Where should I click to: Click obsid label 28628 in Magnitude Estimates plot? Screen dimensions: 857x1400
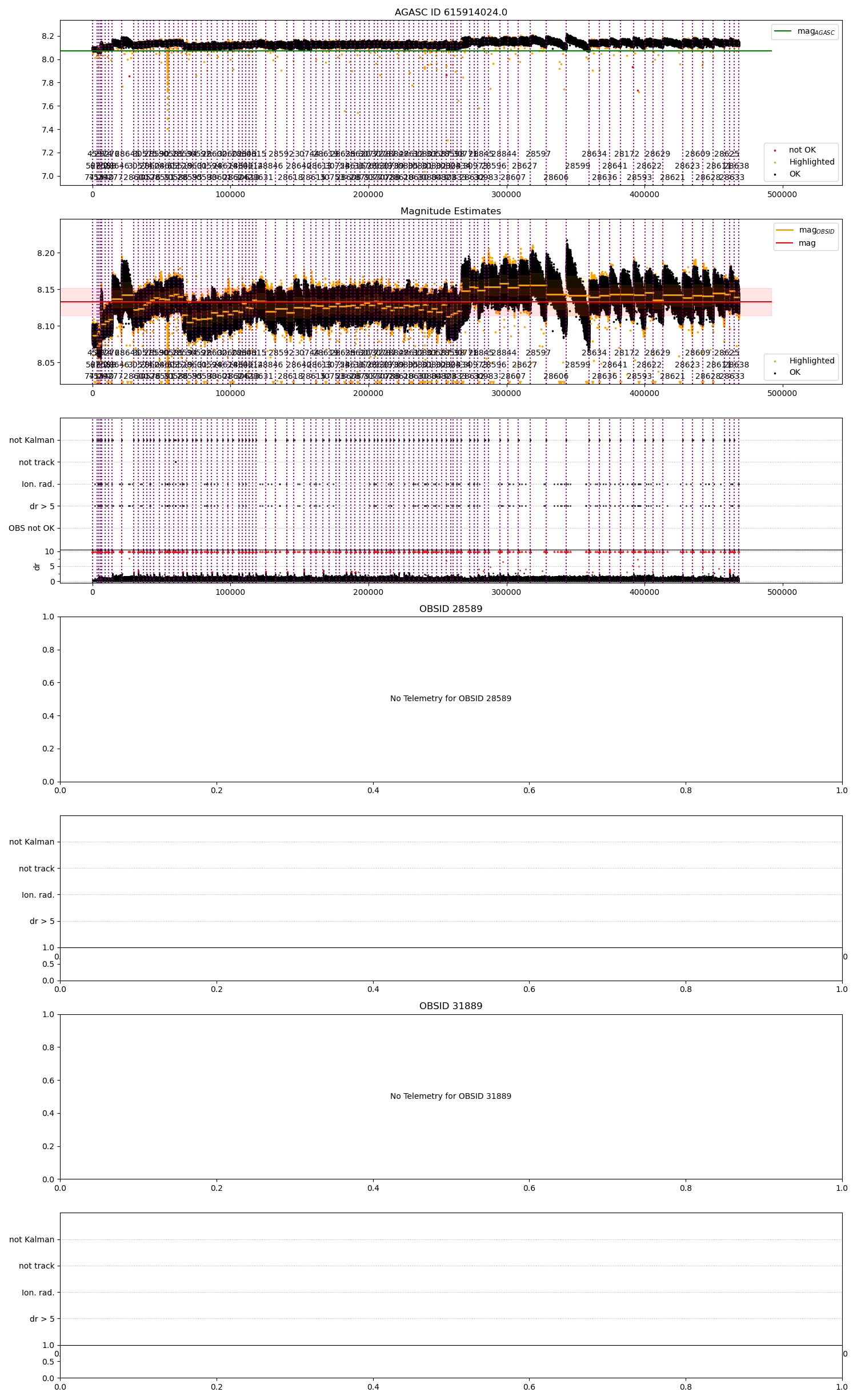708,376
